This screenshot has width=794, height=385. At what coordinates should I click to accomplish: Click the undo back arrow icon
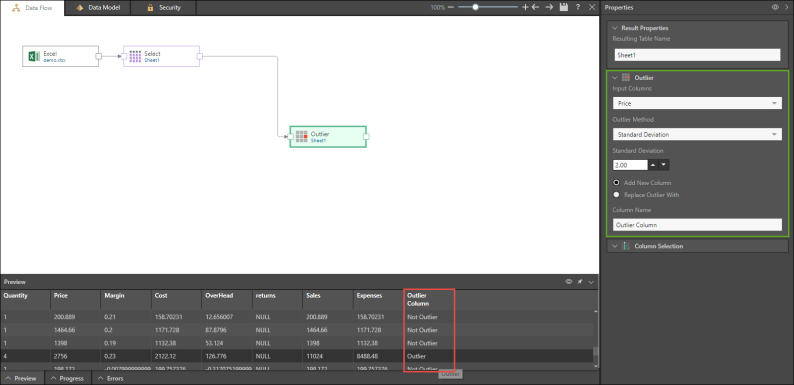(535, 7)
